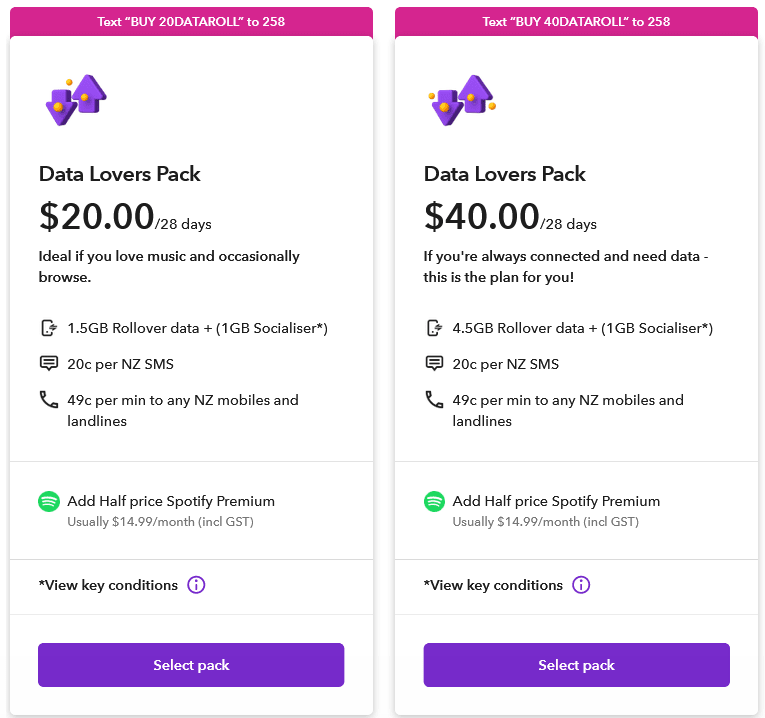Click rollover data icon in $20 pack
Viewport: 765px width, 718px height.
coord(48,328)
